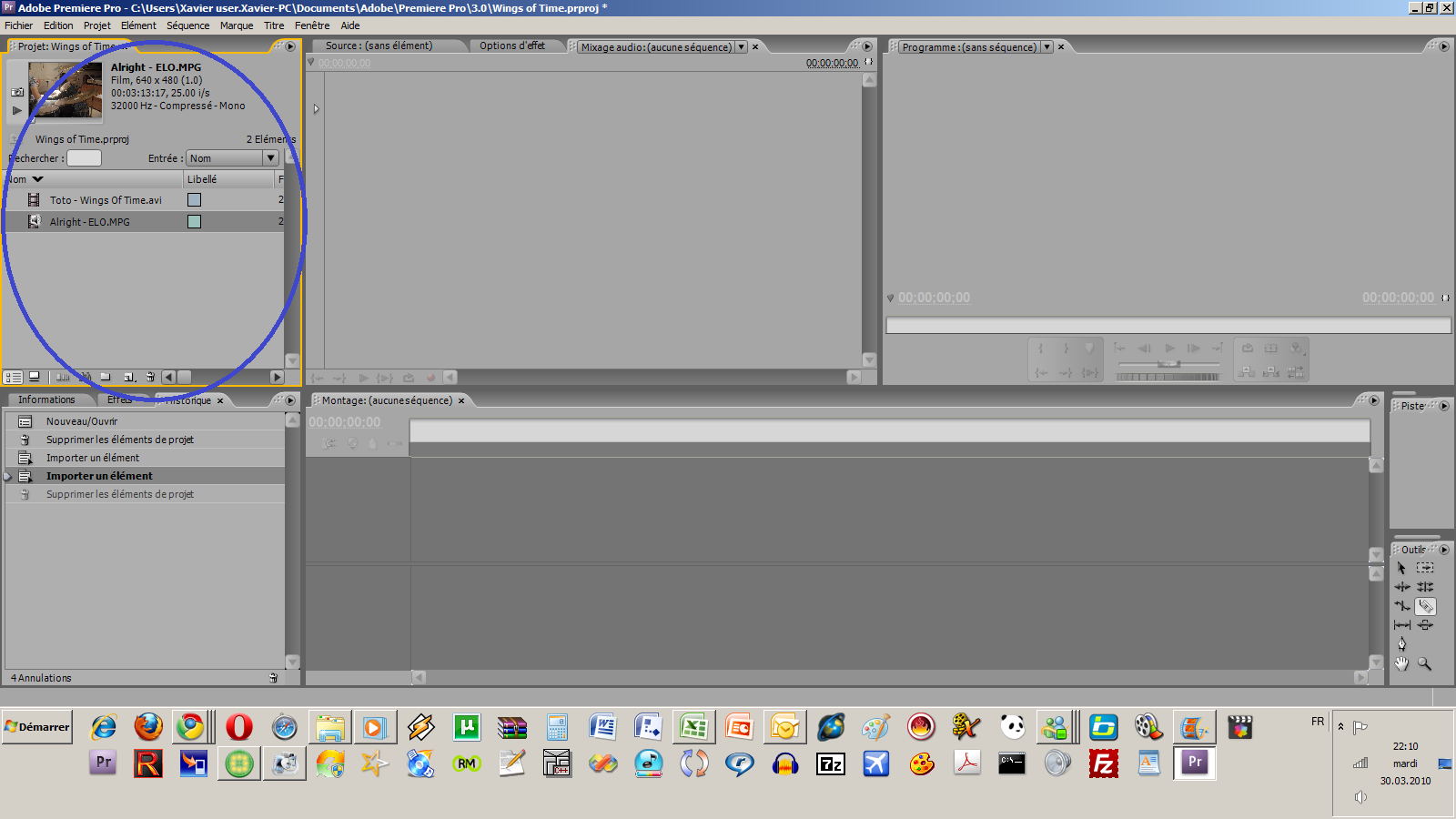Select the Track Select tool
The width and height of the screenshot is (1456, 819).
tap(1425, 568)
